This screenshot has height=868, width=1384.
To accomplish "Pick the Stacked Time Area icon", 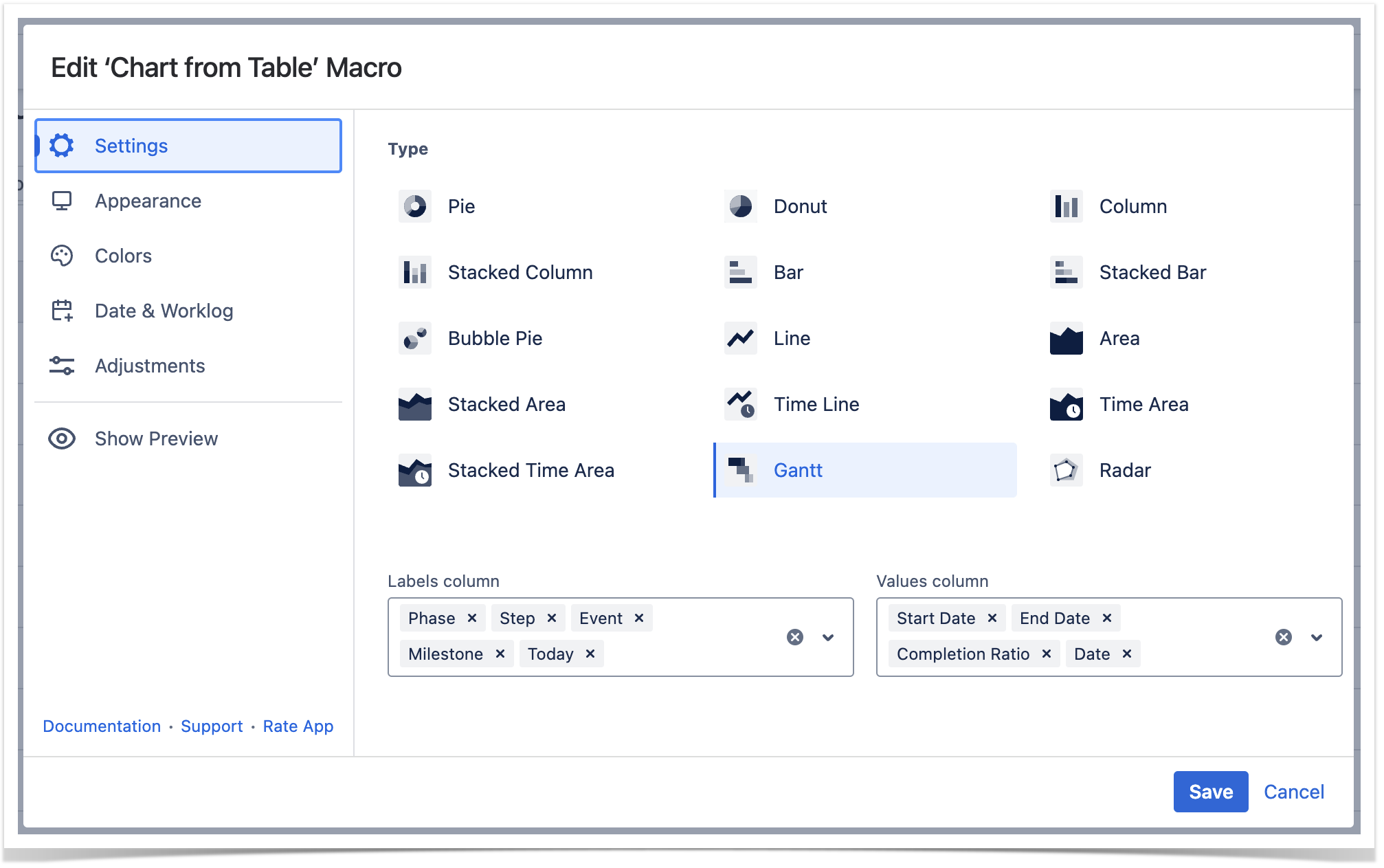I will click(x=415, y=470).
